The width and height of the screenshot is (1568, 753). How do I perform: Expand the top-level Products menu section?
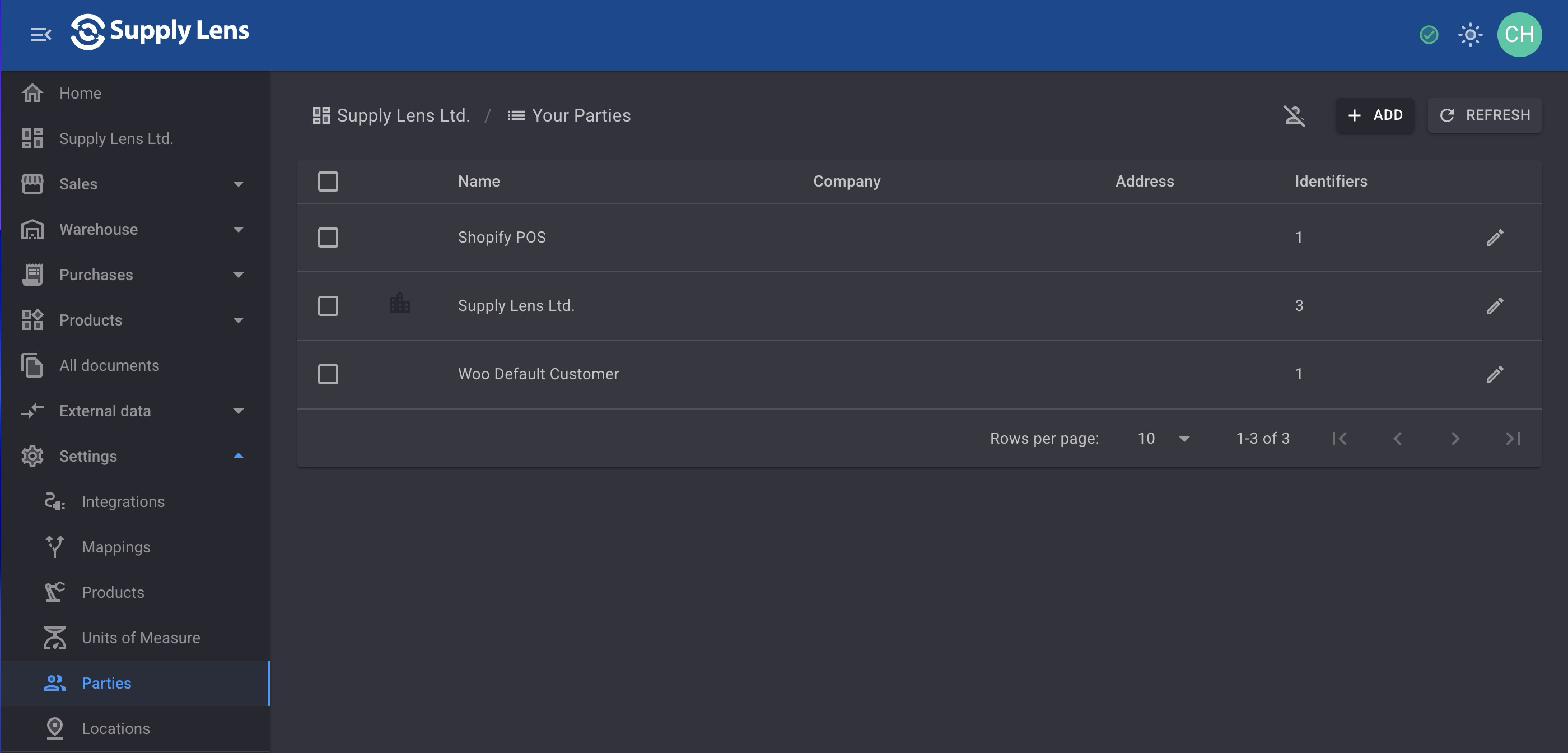[135, 320]
